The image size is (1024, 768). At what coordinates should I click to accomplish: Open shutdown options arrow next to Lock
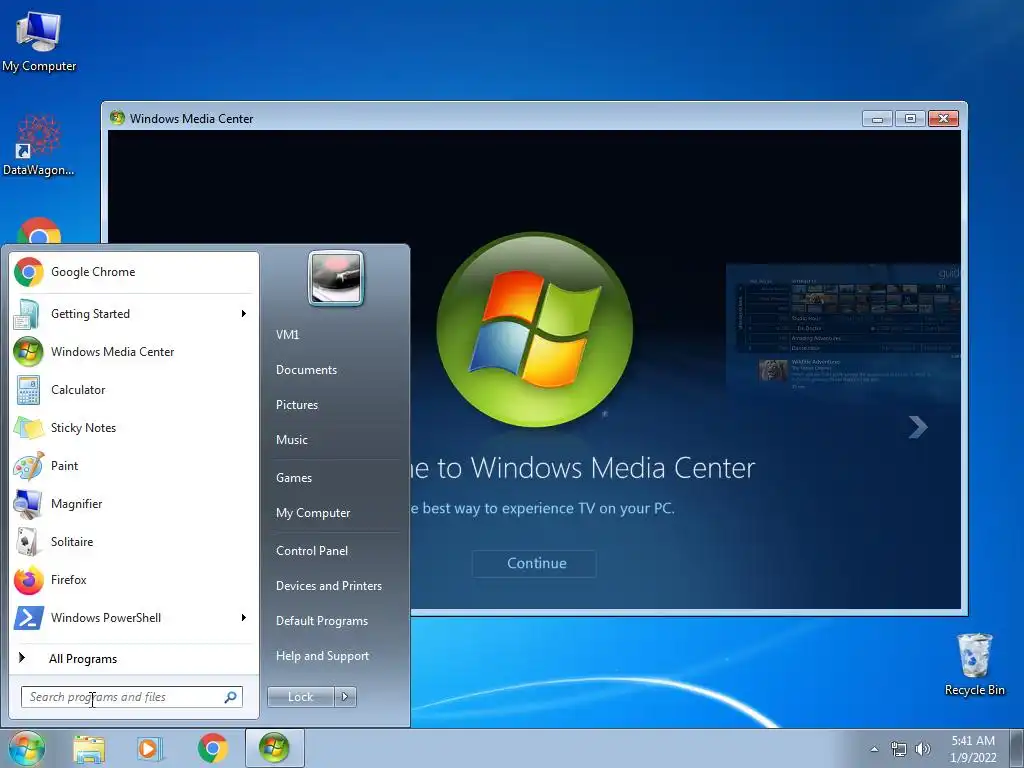click(x=345, y=697)
